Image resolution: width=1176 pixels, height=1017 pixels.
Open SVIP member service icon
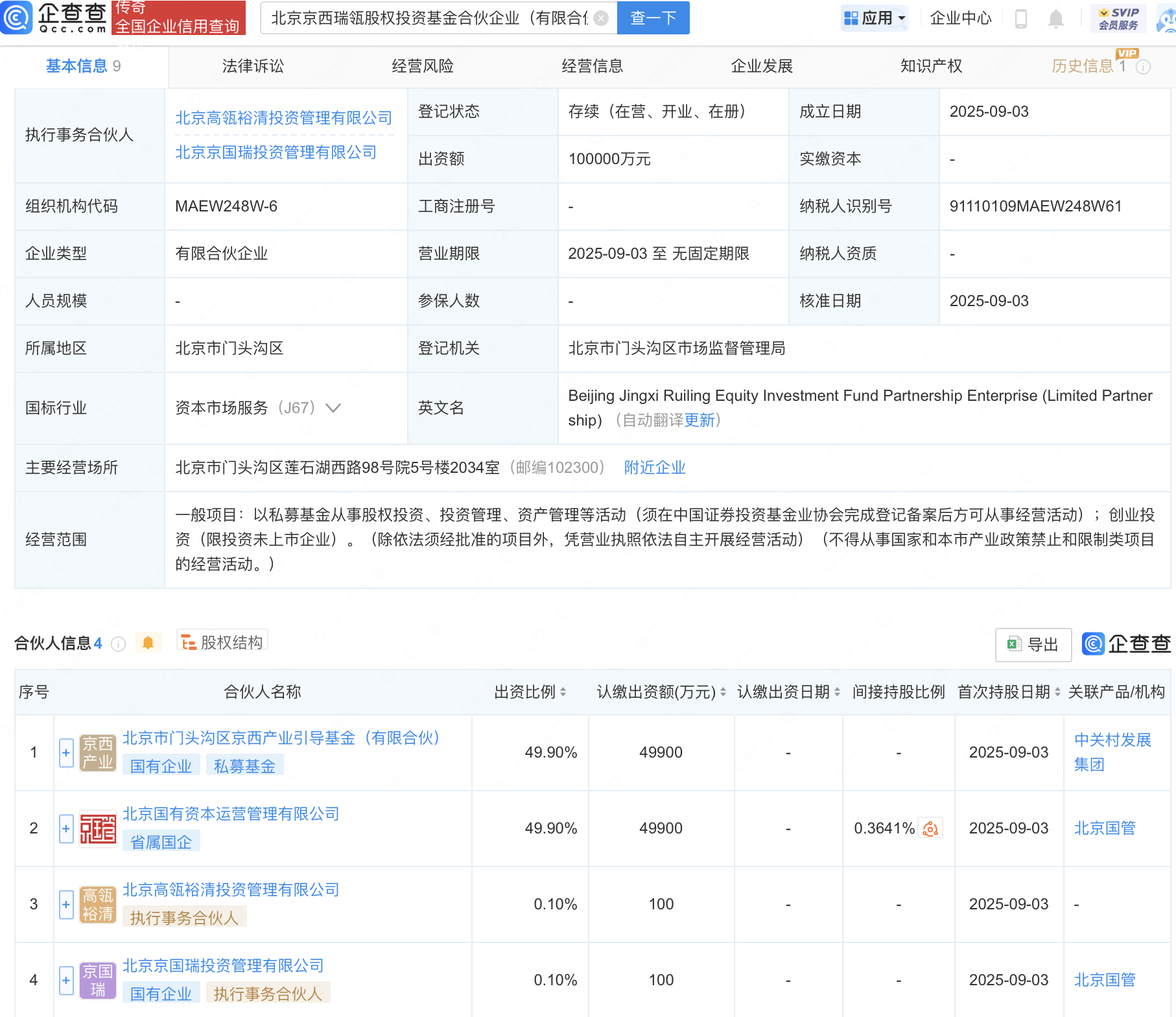click(x=1118, y=18)
